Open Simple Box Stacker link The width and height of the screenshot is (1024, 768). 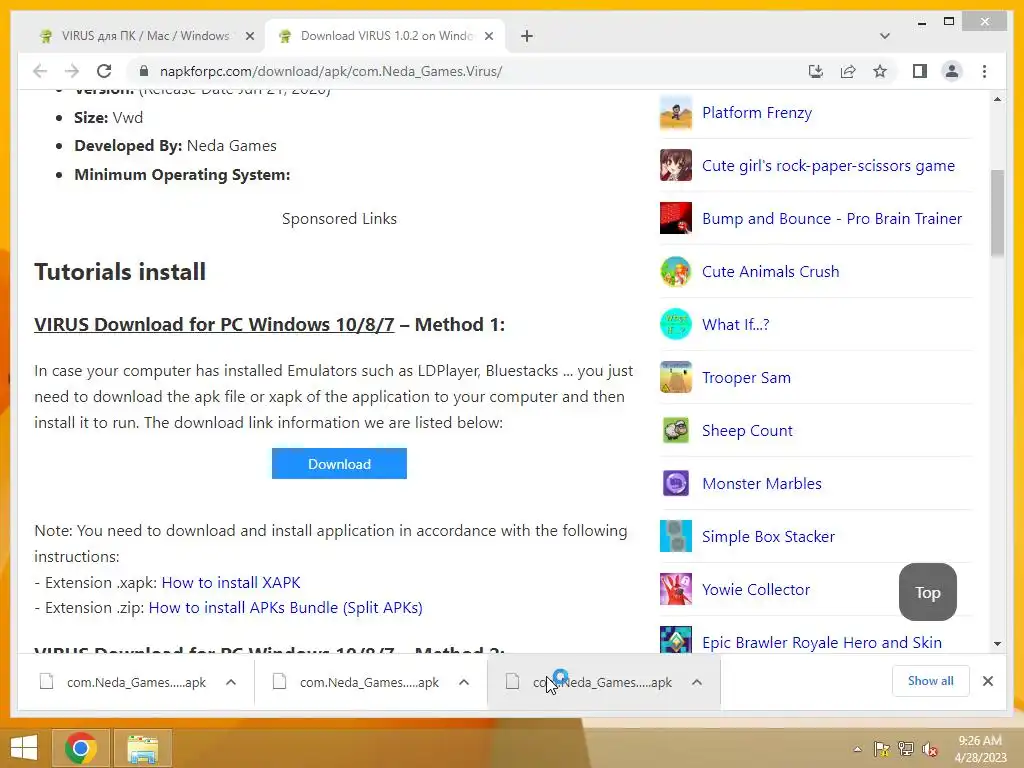(769, 536)
